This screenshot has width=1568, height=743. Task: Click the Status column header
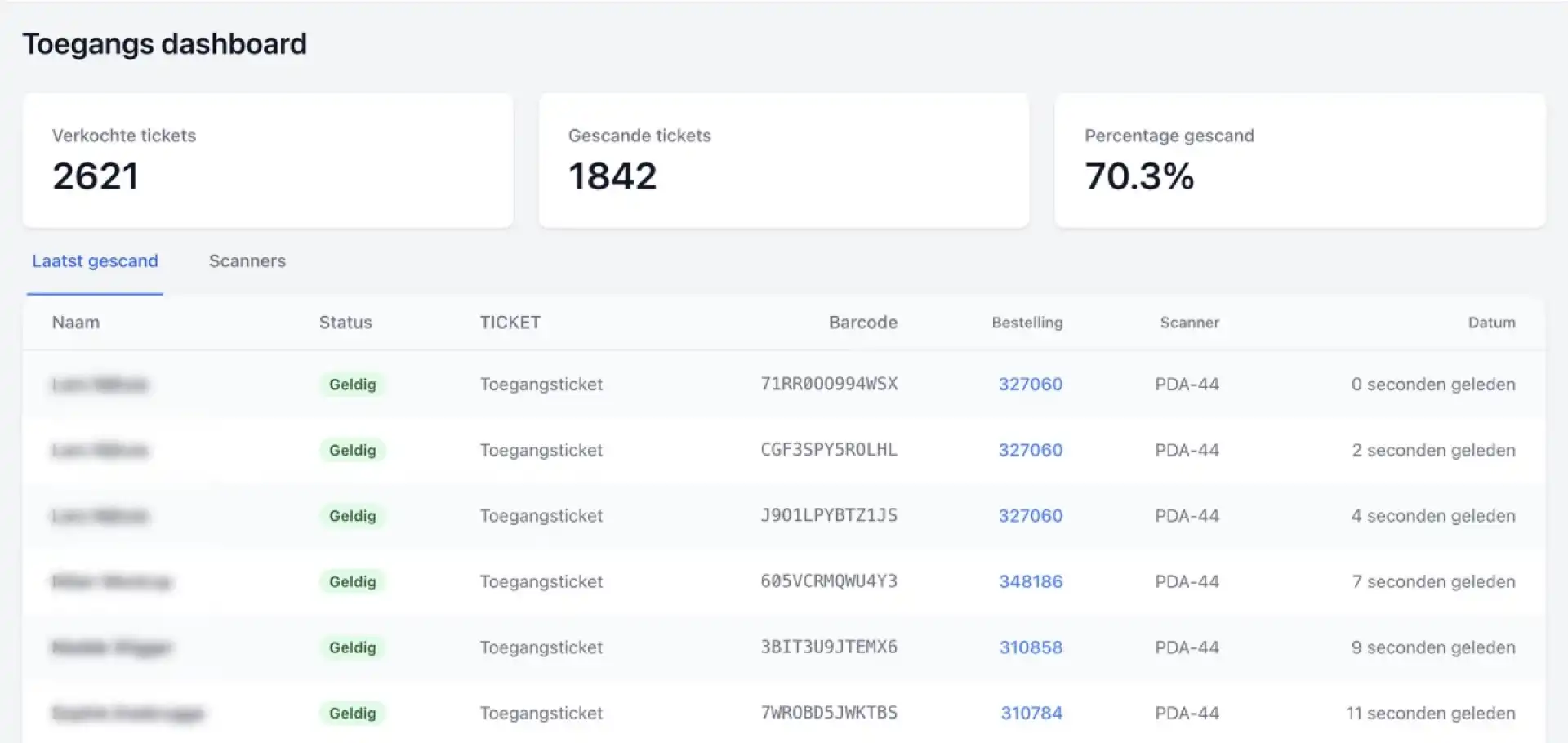coord(345,323)
